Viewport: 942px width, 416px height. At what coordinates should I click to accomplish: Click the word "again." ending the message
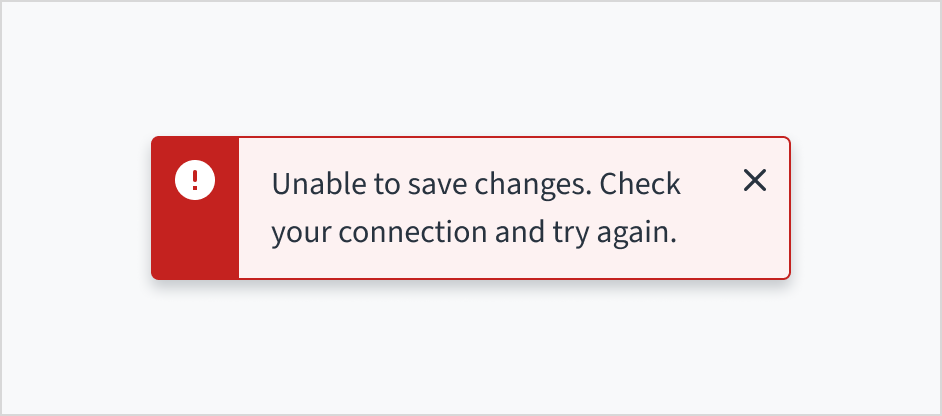642,234
